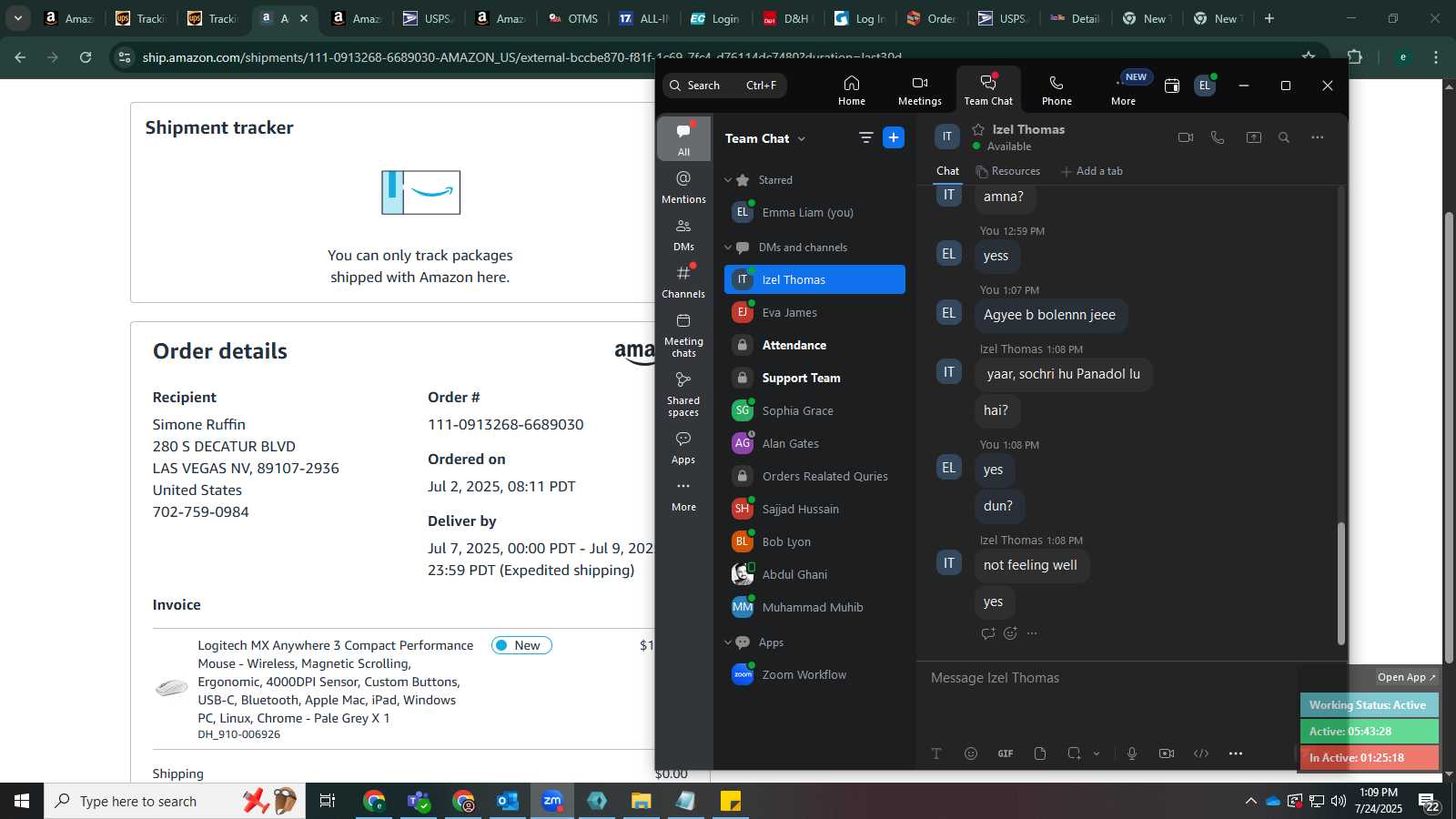This screenshot has height=819, width=1456.
Task: Click the Zoom search box
Action: click(x=724, y=86)
